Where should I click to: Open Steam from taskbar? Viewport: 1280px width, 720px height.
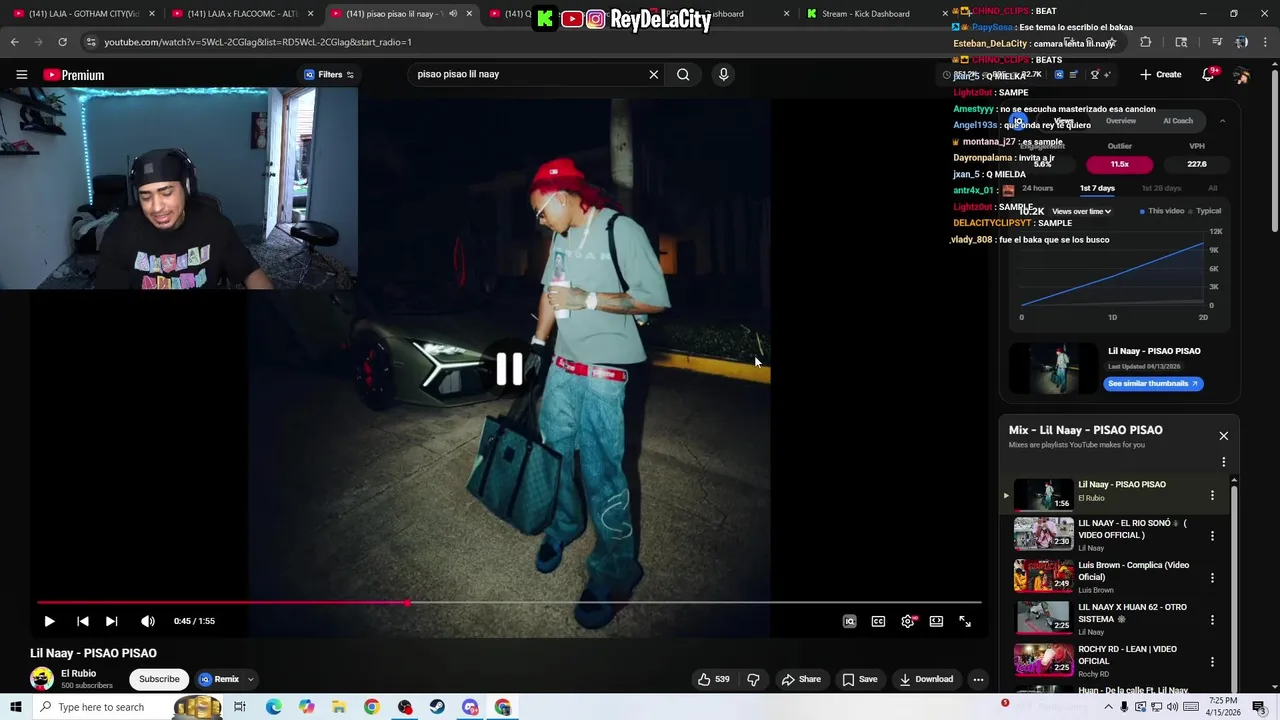[437, 707]
